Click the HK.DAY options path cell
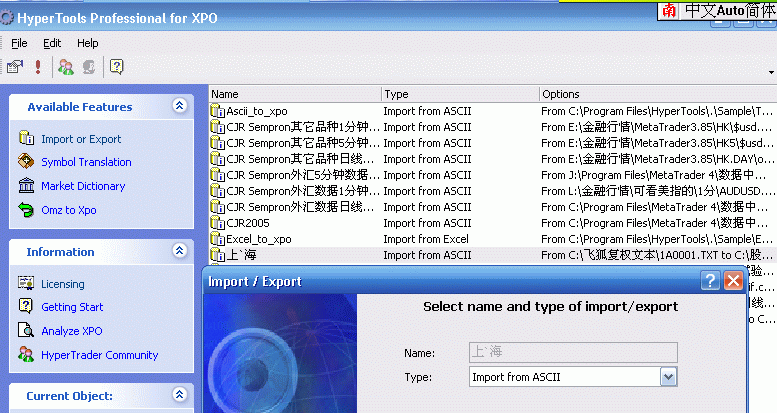The image size is (777, 413). 658,159
